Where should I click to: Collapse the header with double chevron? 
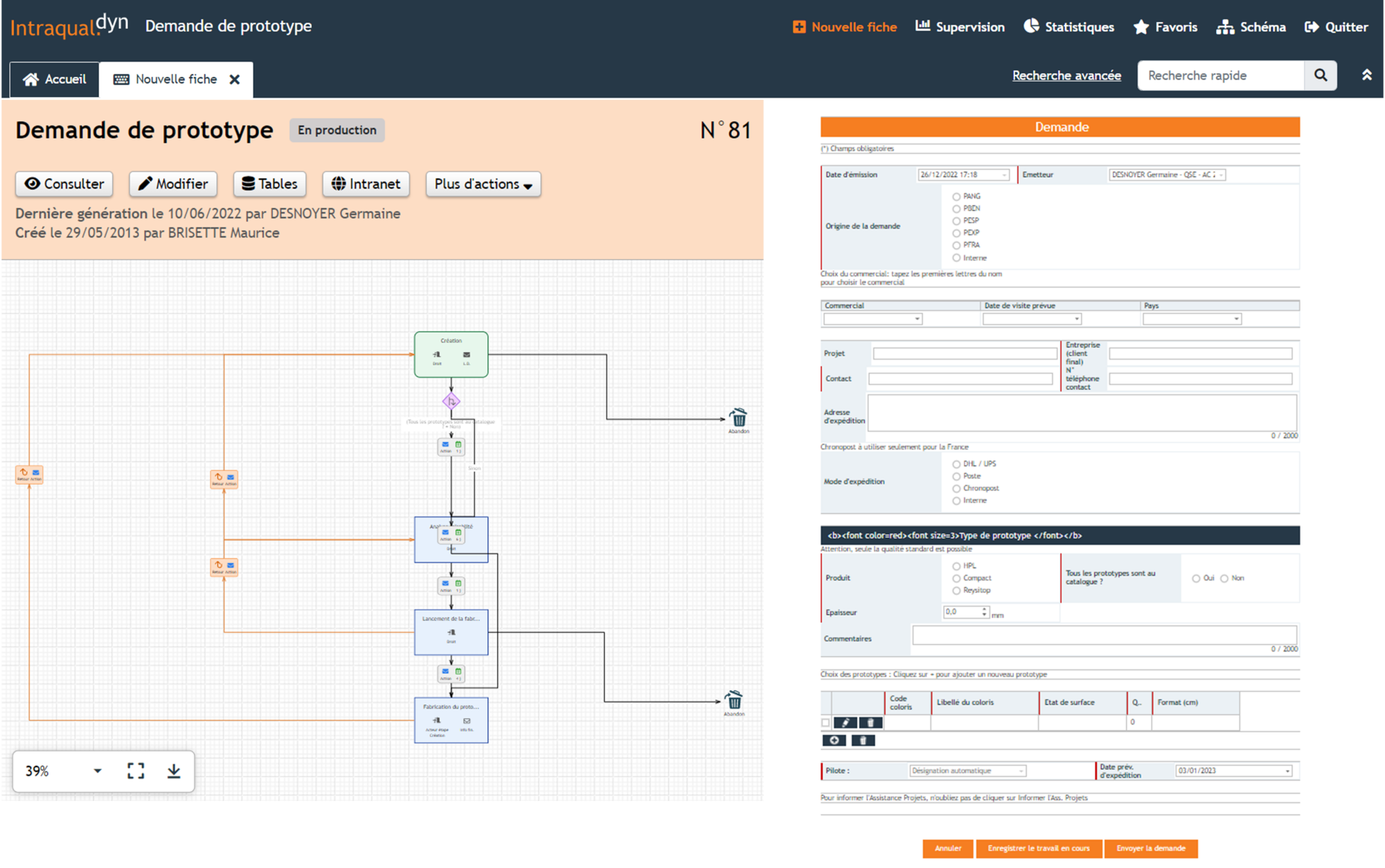[1367, 75]
